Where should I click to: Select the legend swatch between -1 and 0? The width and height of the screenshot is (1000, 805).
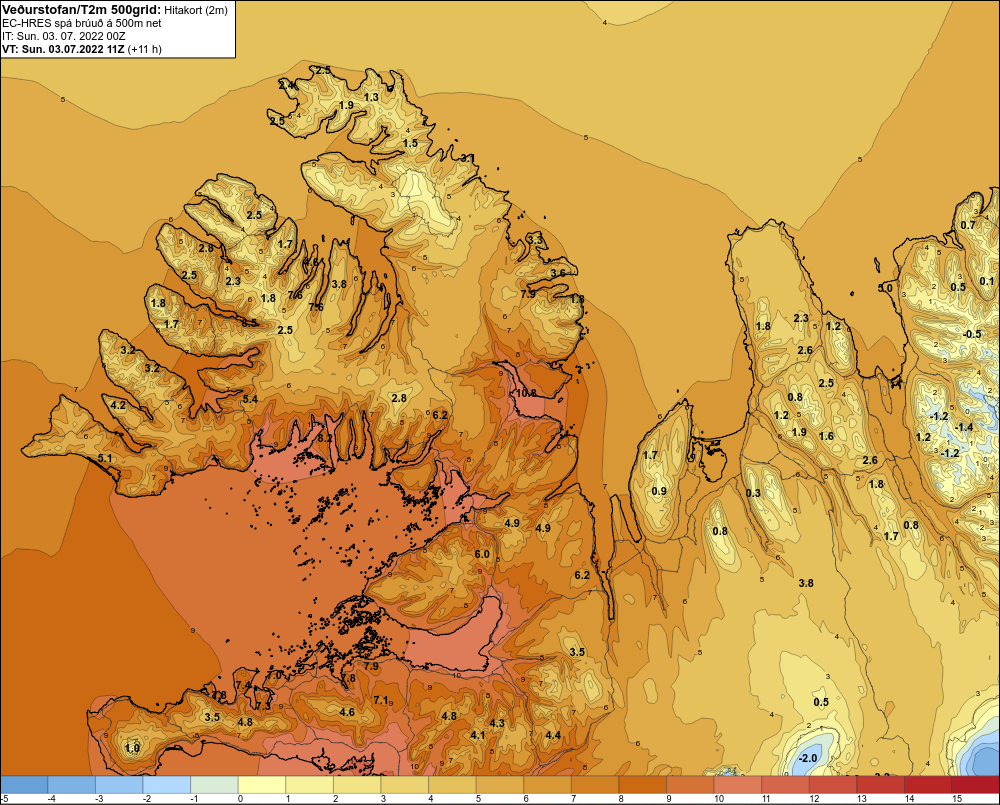(214, 784)
